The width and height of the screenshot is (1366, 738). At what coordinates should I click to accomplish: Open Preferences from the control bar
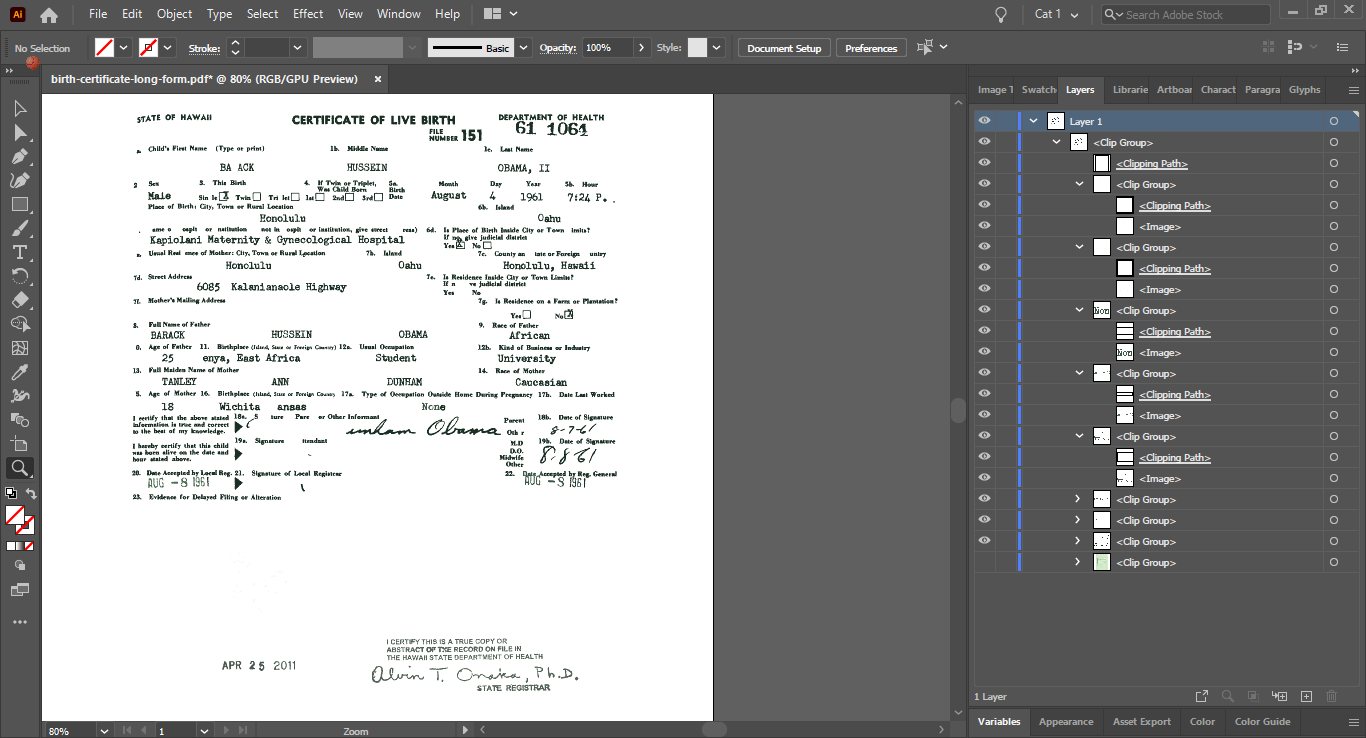[871, 48]
